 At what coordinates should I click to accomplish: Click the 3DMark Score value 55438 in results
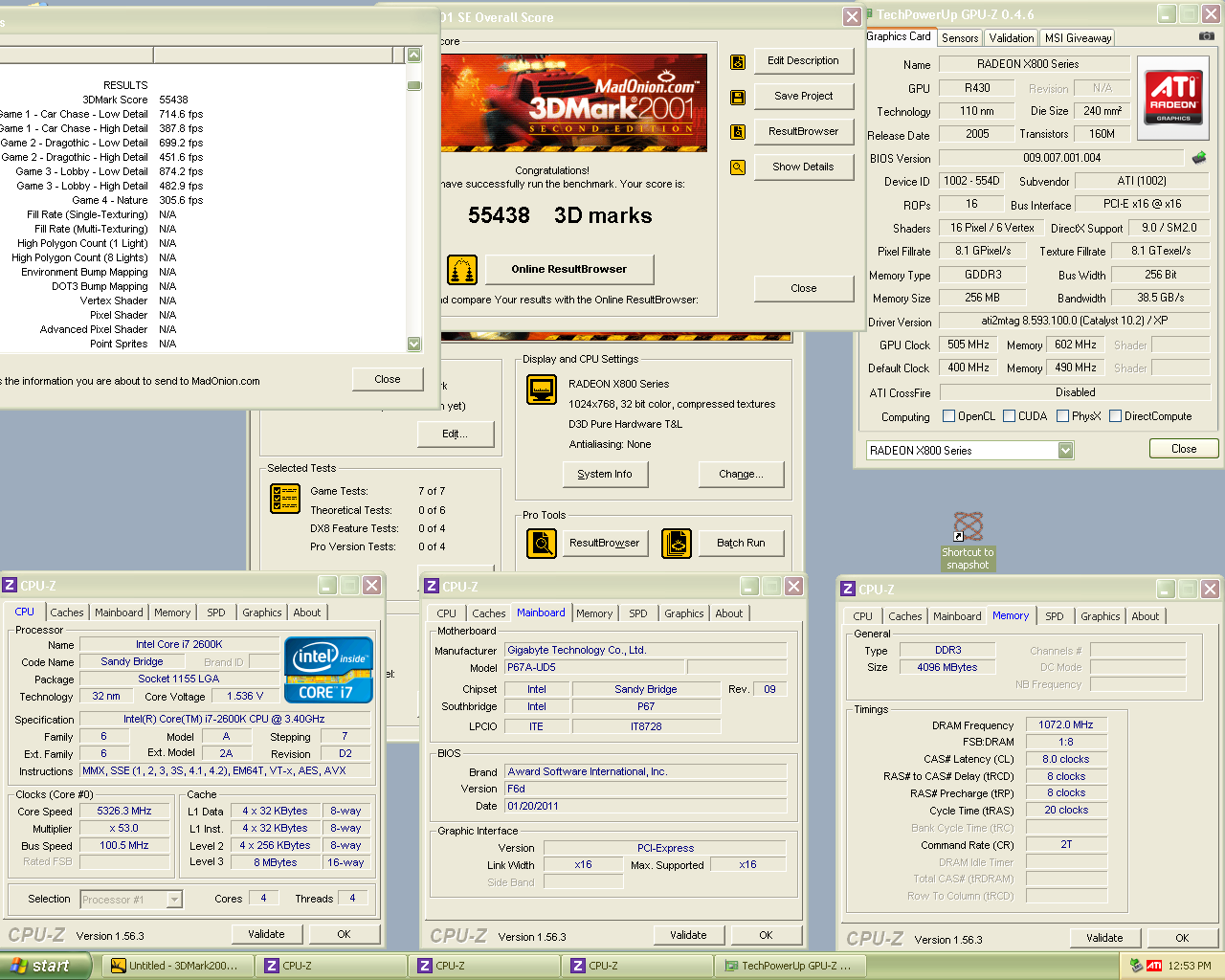pos(173,100)
